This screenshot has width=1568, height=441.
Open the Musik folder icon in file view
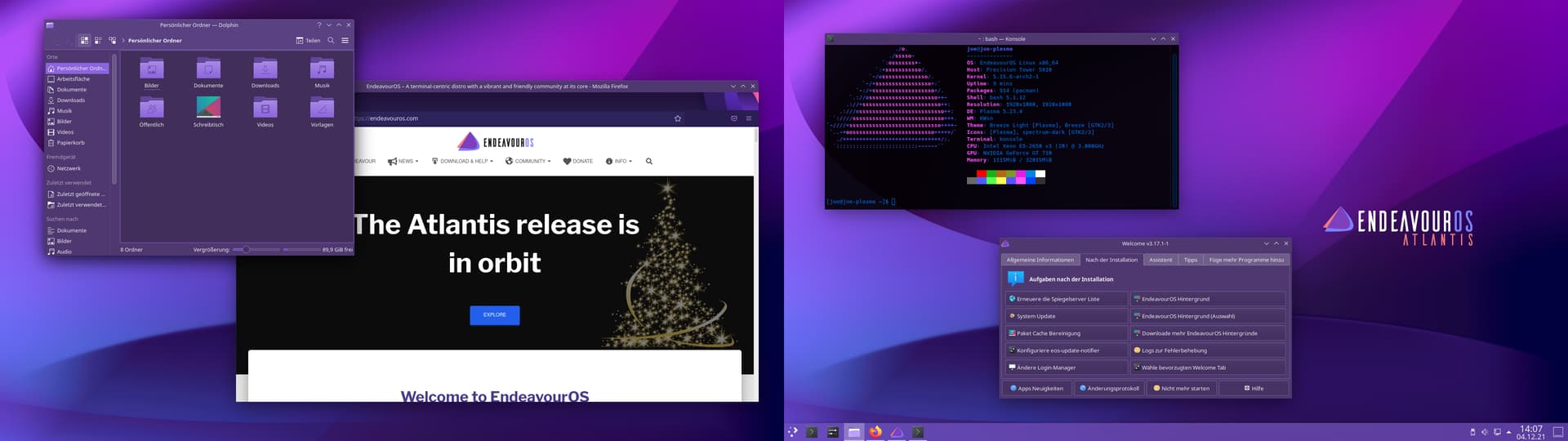click(322, 72)
